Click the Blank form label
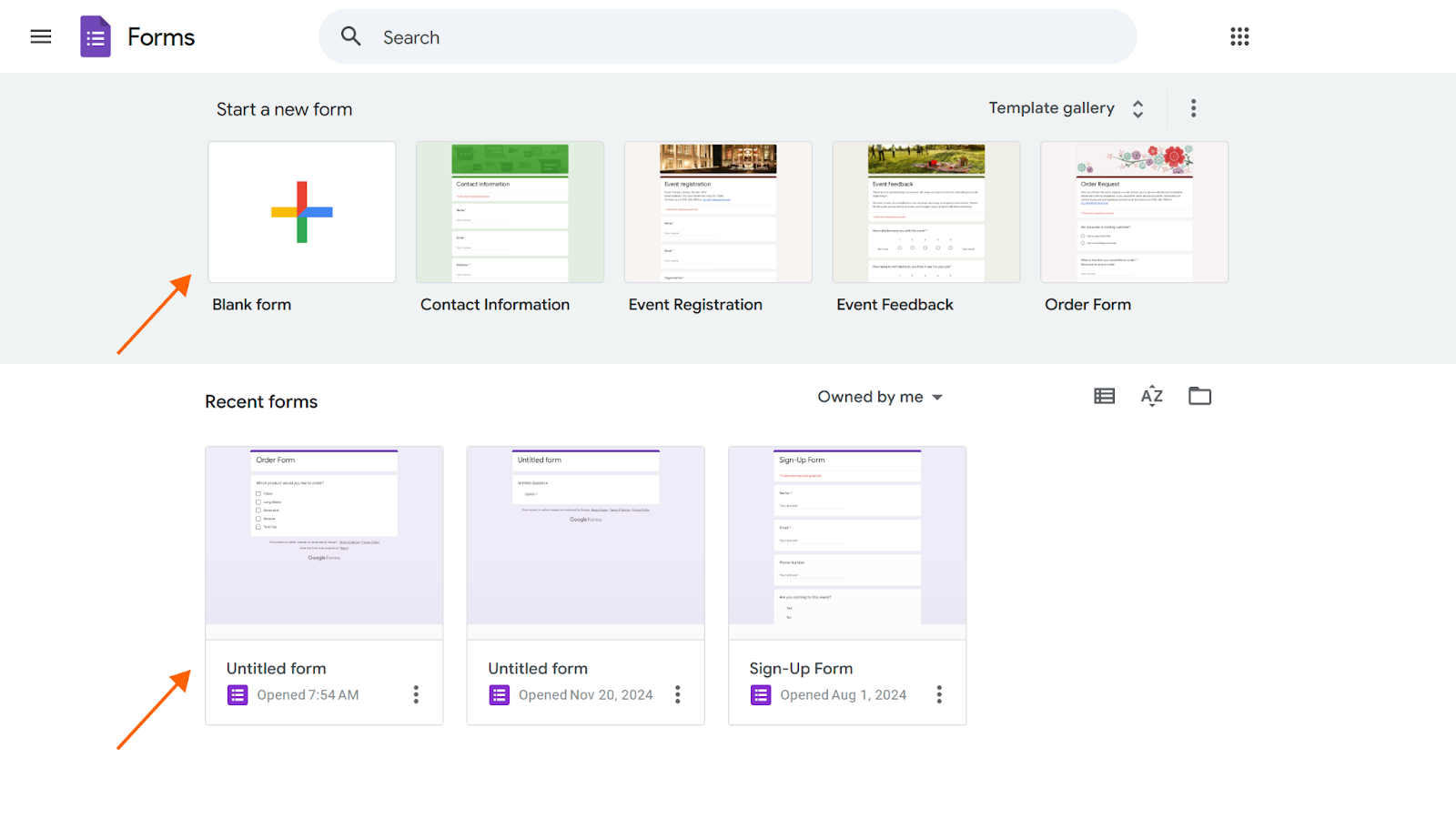This screenshot has width=1456, height=819. [x=252, y=305]
